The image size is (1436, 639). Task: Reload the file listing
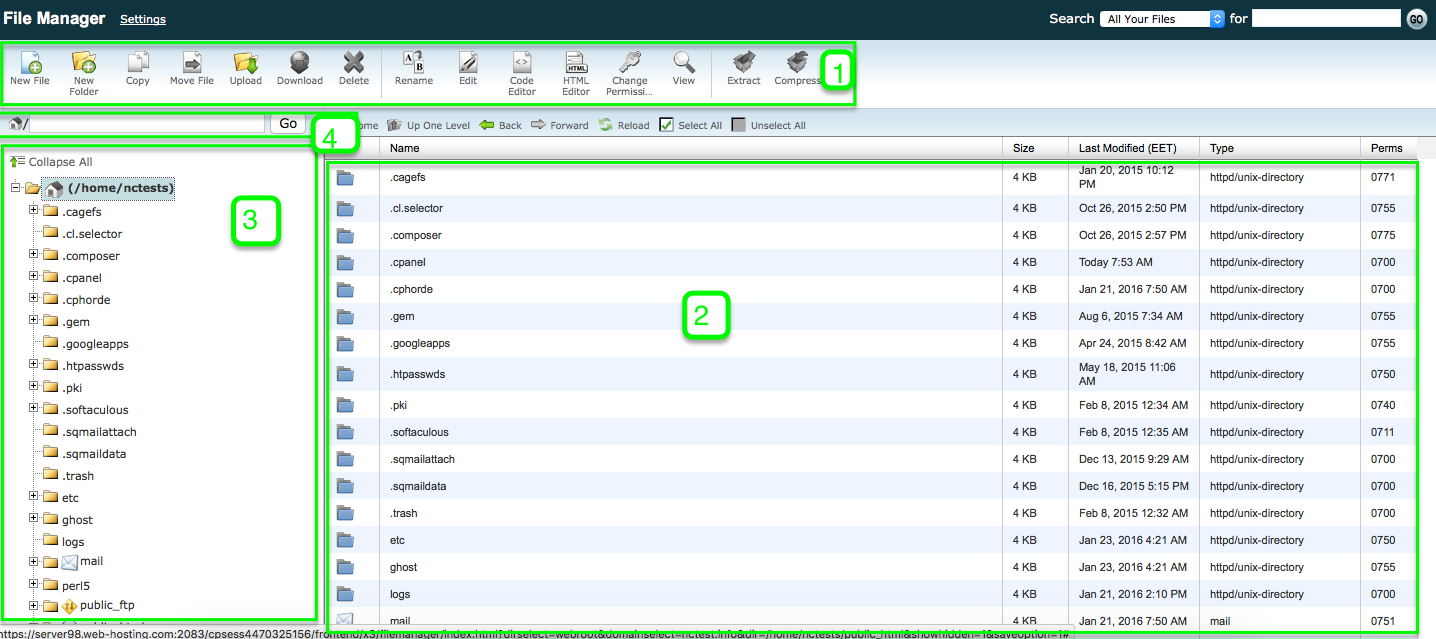625,125
